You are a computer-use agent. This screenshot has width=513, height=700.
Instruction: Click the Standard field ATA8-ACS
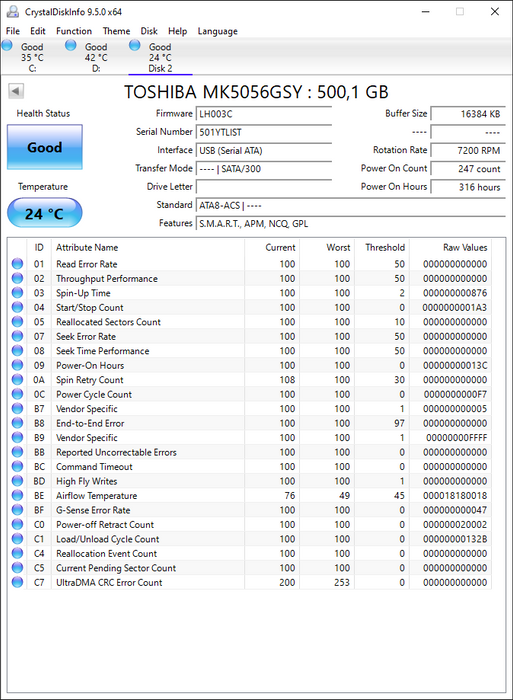coord(350,205)
